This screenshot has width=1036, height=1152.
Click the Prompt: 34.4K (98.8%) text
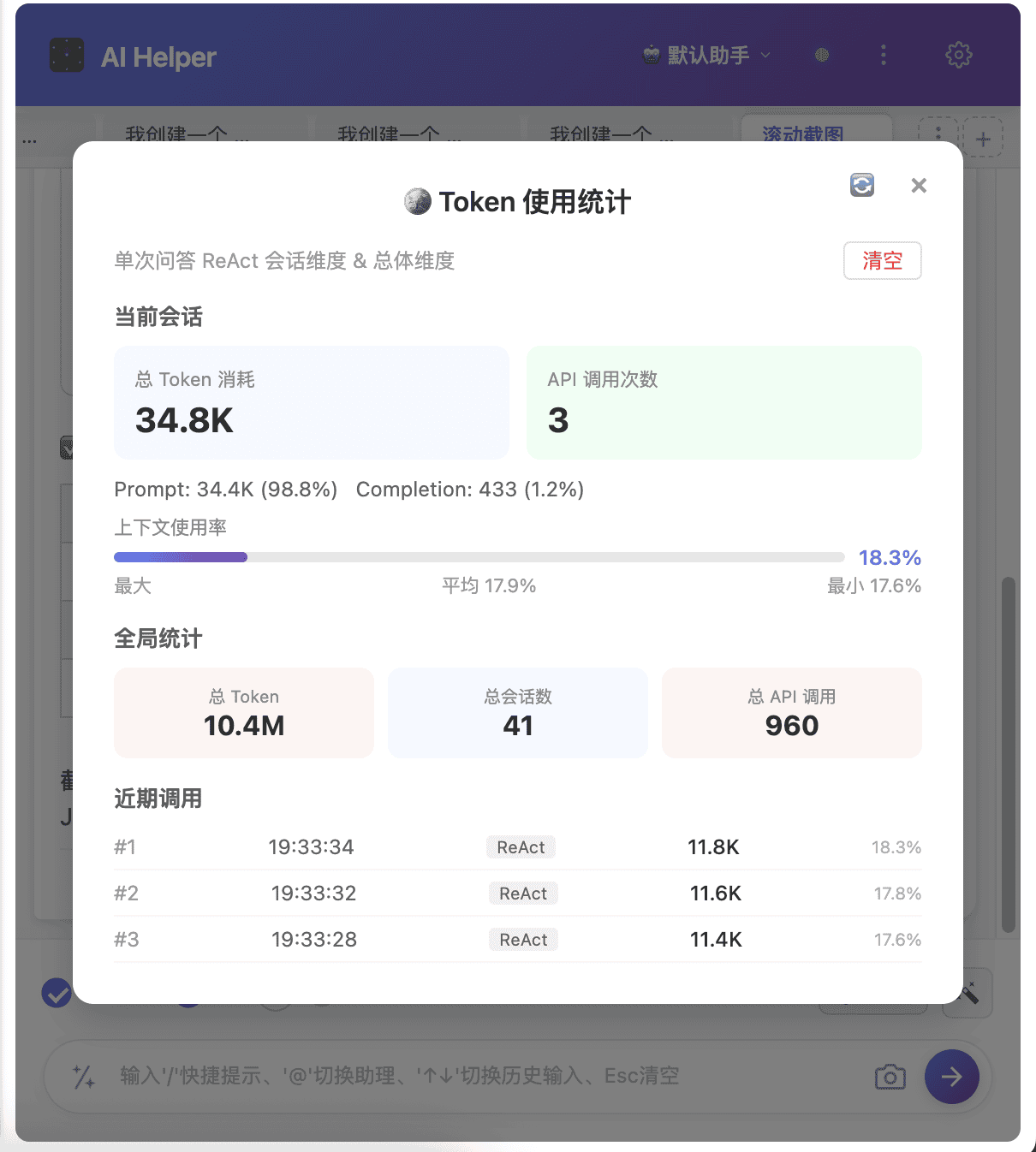click(226, 490)
